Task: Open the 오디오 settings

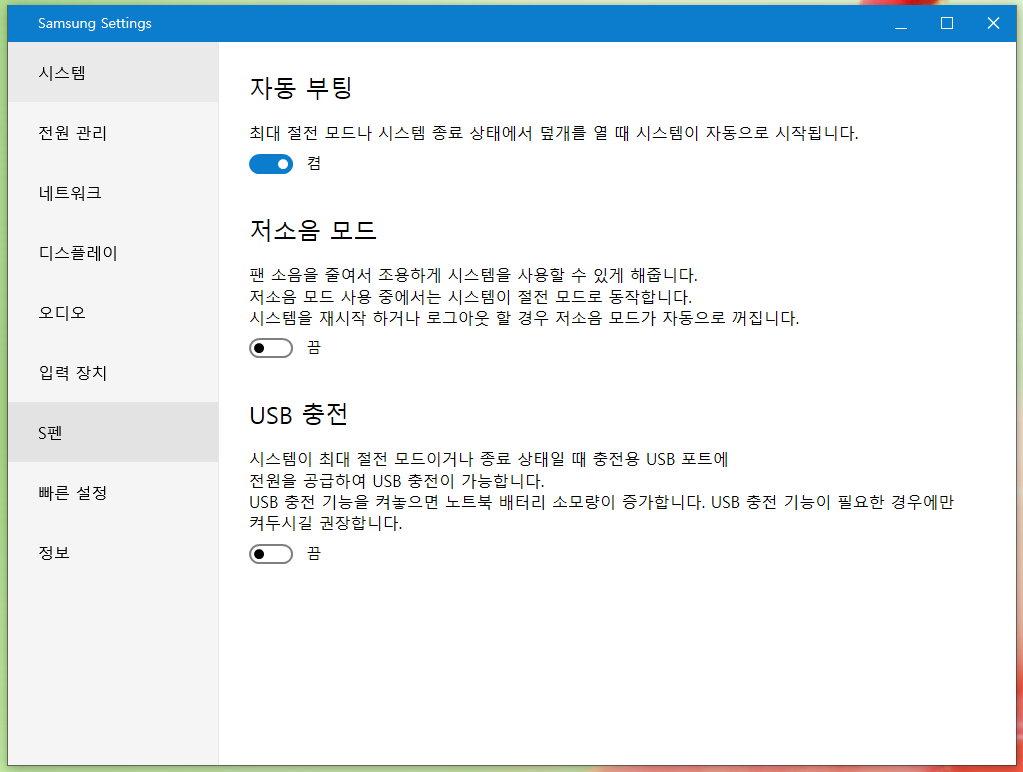Action: click(114, 313)
